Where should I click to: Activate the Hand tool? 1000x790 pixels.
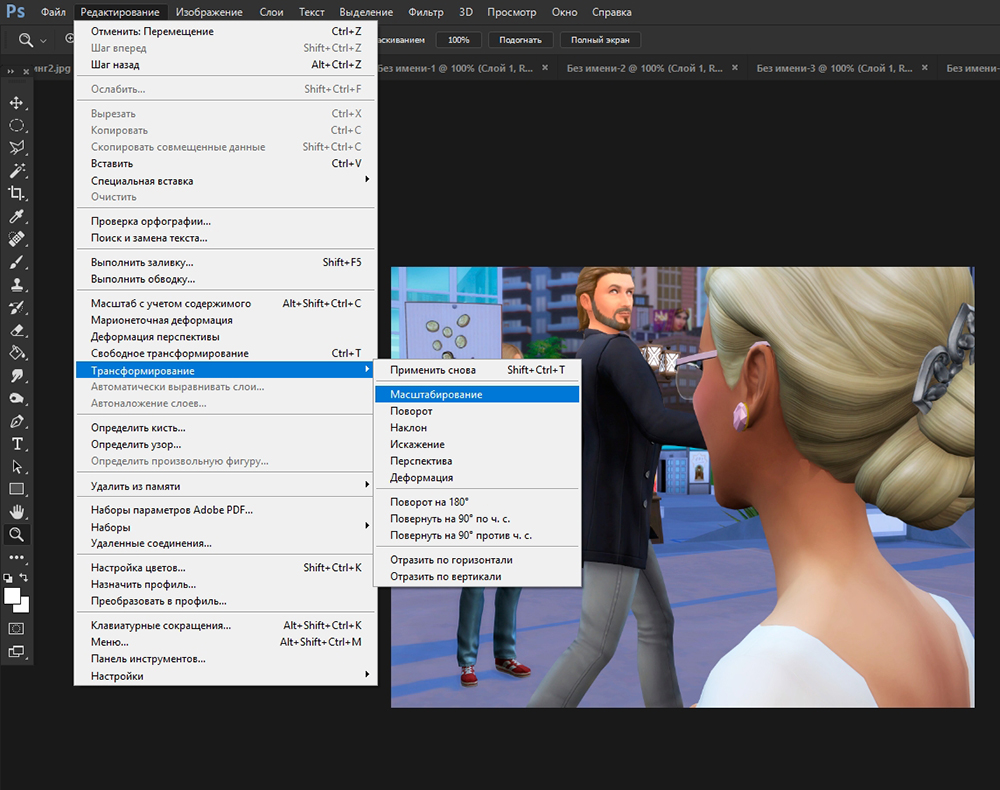tap(17, 512)
